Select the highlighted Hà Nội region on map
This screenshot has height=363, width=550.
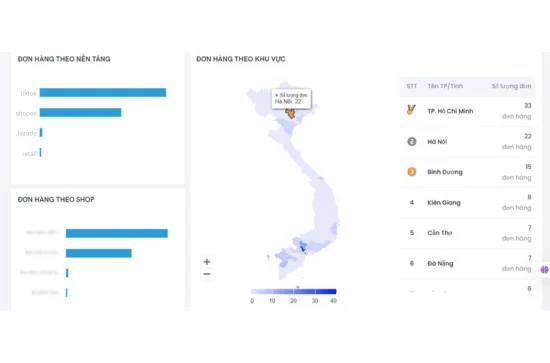[x=290, y=113]
